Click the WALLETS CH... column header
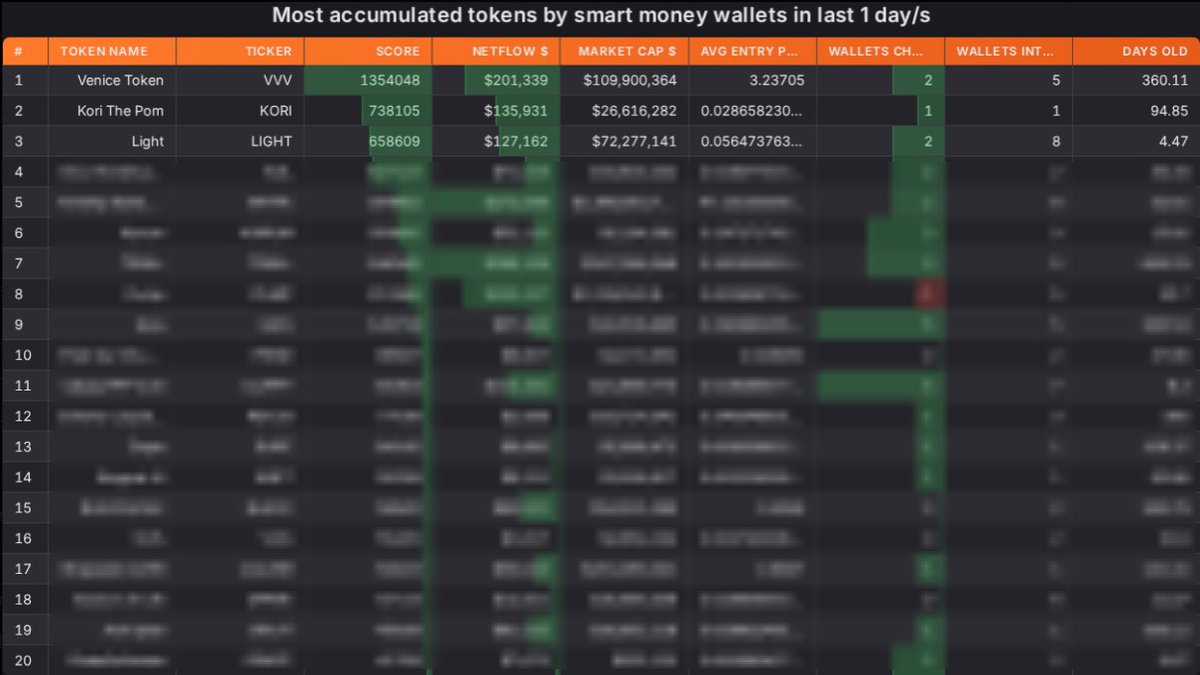The height and width of the screenshot is (675, 1200). (x=880, y=51)
